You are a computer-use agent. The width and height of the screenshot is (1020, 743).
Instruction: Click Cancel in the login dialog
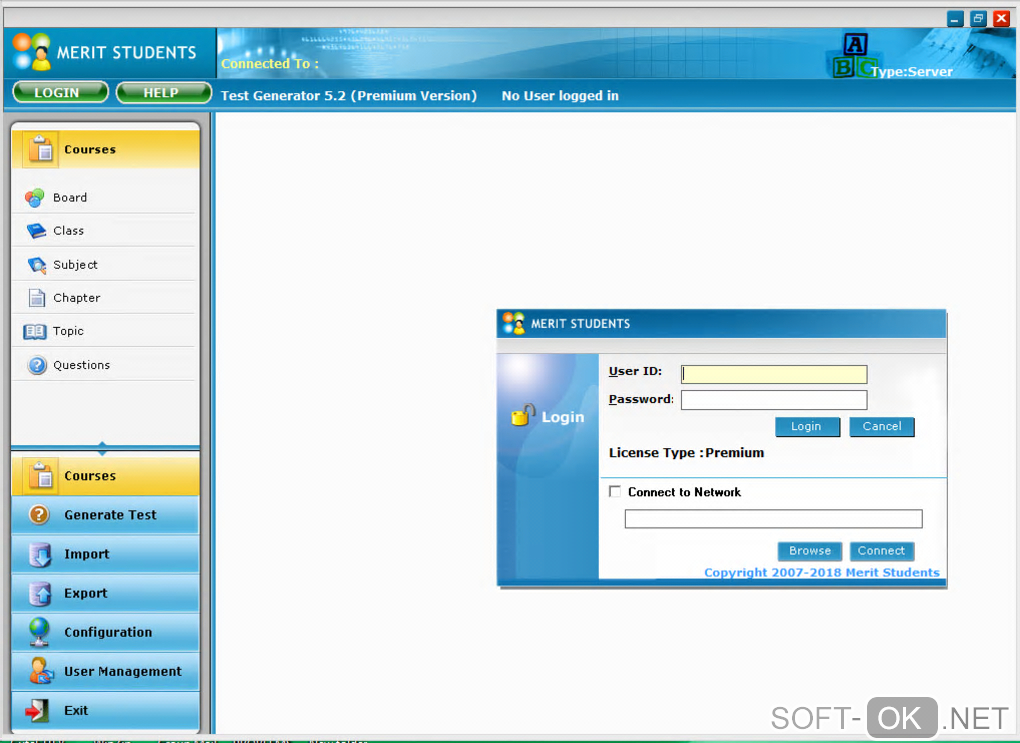click(x=882, y=427)
